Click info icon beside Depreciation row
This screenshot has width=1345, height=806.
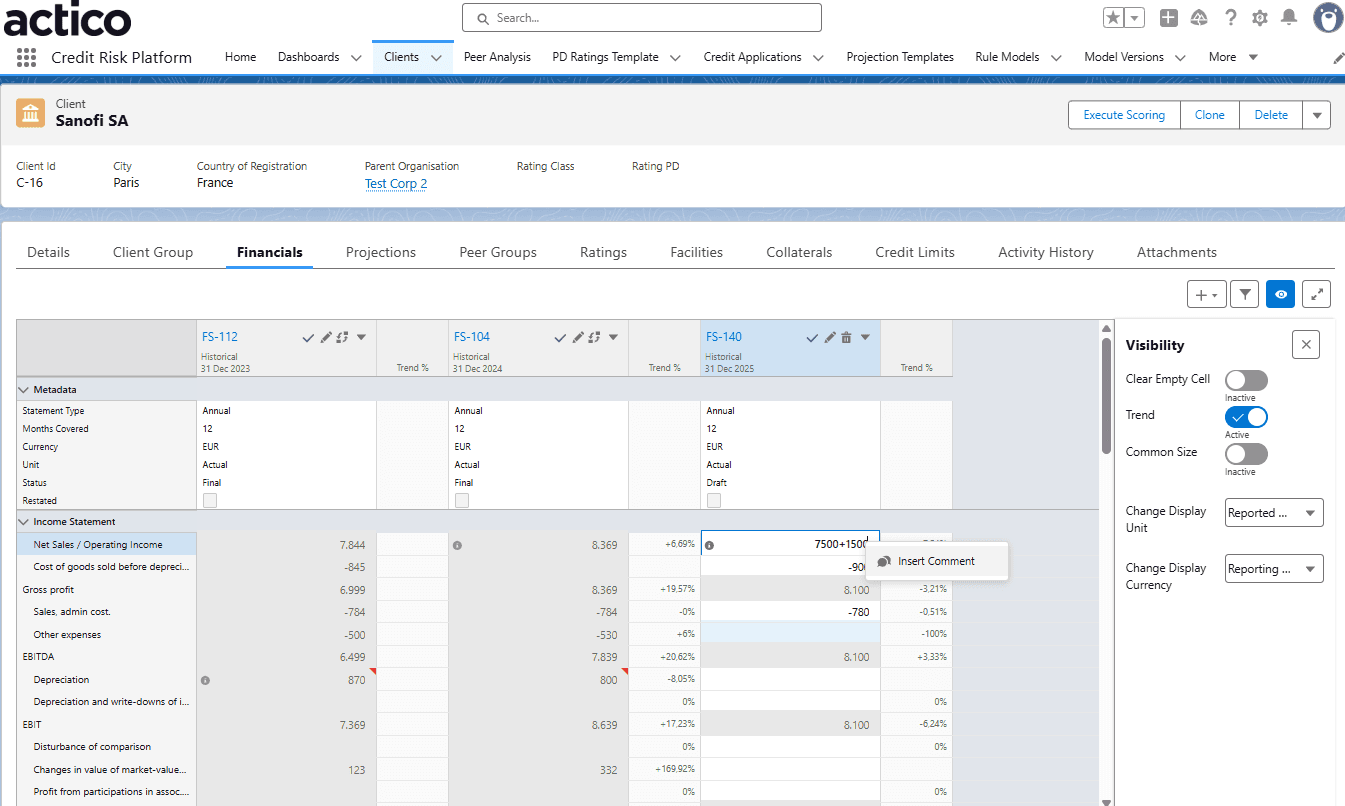point(205,680)
